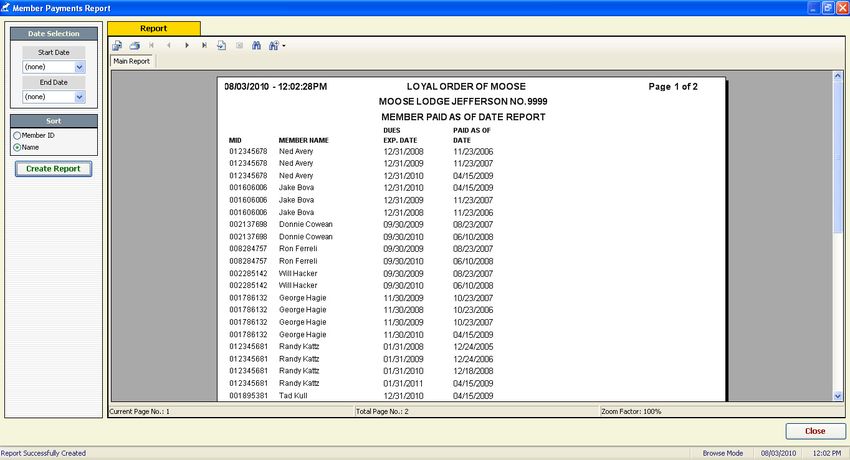Image resolution: width=850 pixels, height=460 pixels.
Task: Click the dues date 01/31/2008
Action: point(403,347)
